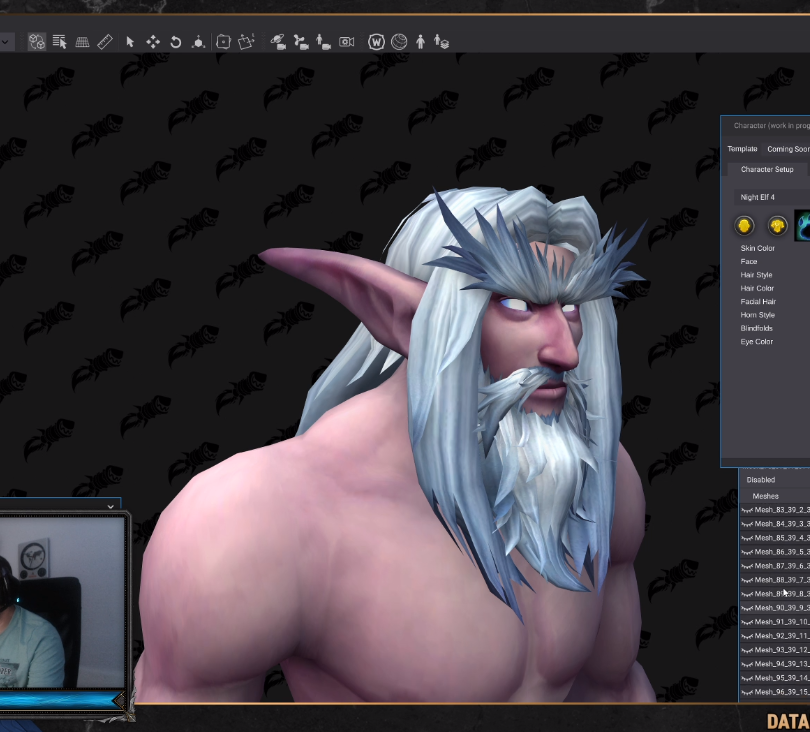Select the scale axes tool
The width and height of the screenshot is (810, 732).
click(198, 42)
